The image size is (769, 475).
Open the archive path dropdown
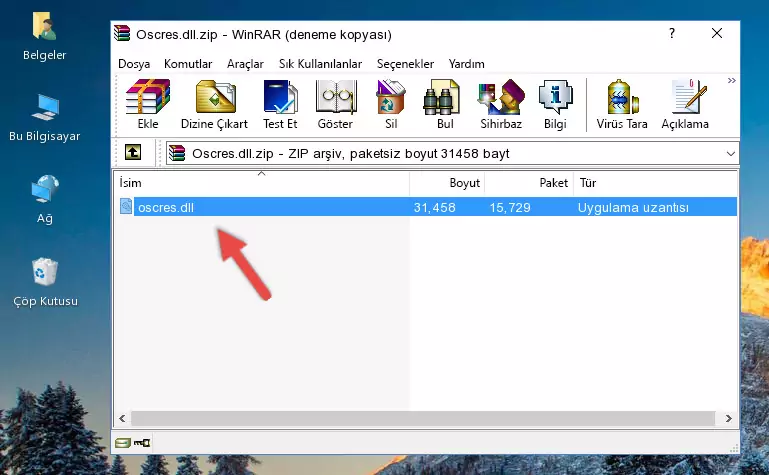pyautogui.click(x=730, y=154)
